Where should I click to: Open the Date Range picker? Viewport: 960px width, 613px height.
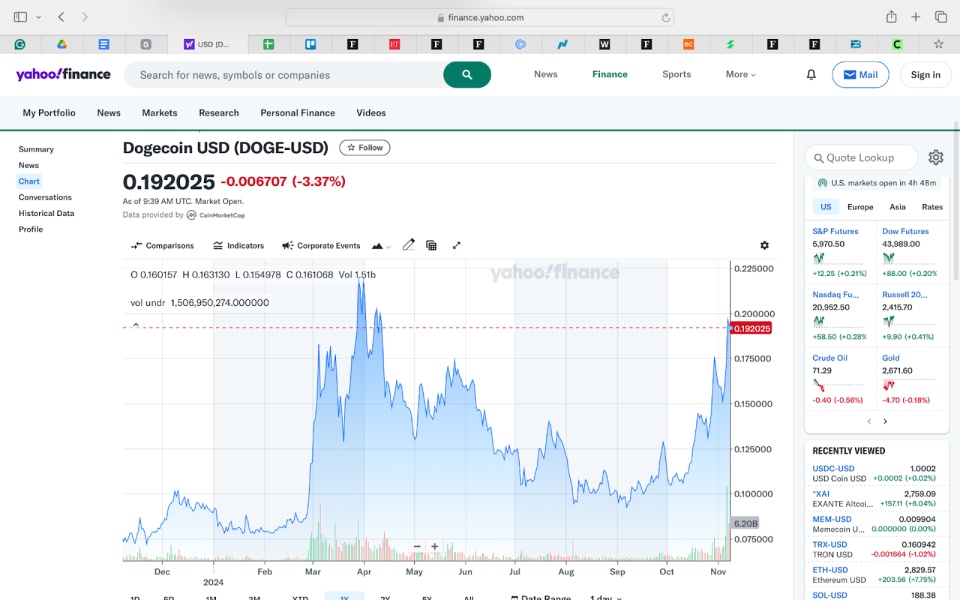541,598
